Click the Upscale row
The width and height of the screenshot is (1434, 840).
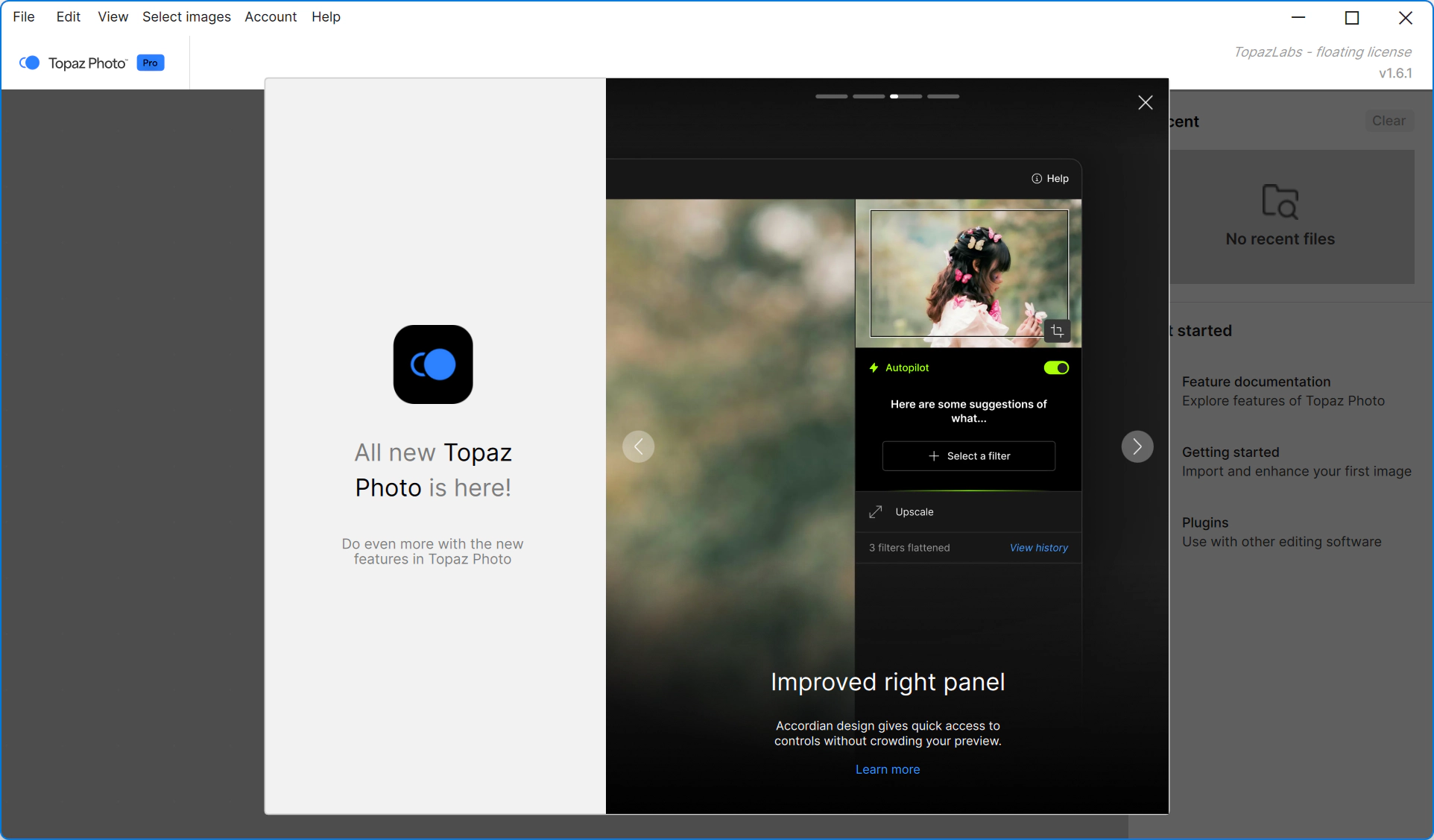(968, 512)
